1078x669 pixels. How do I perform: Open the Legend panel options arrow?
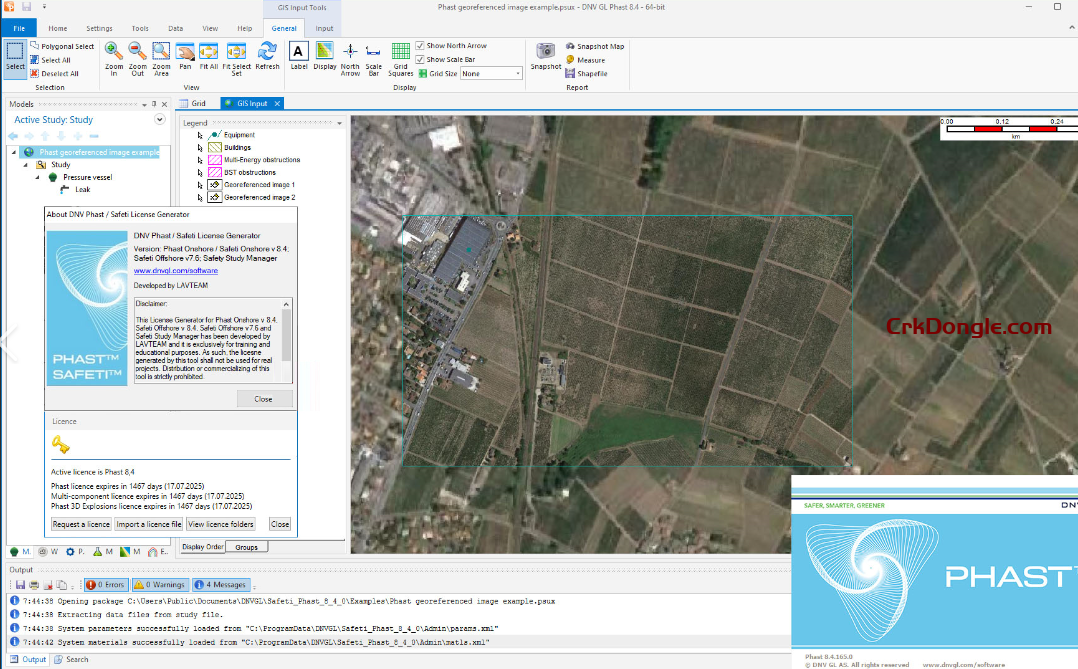339,123
